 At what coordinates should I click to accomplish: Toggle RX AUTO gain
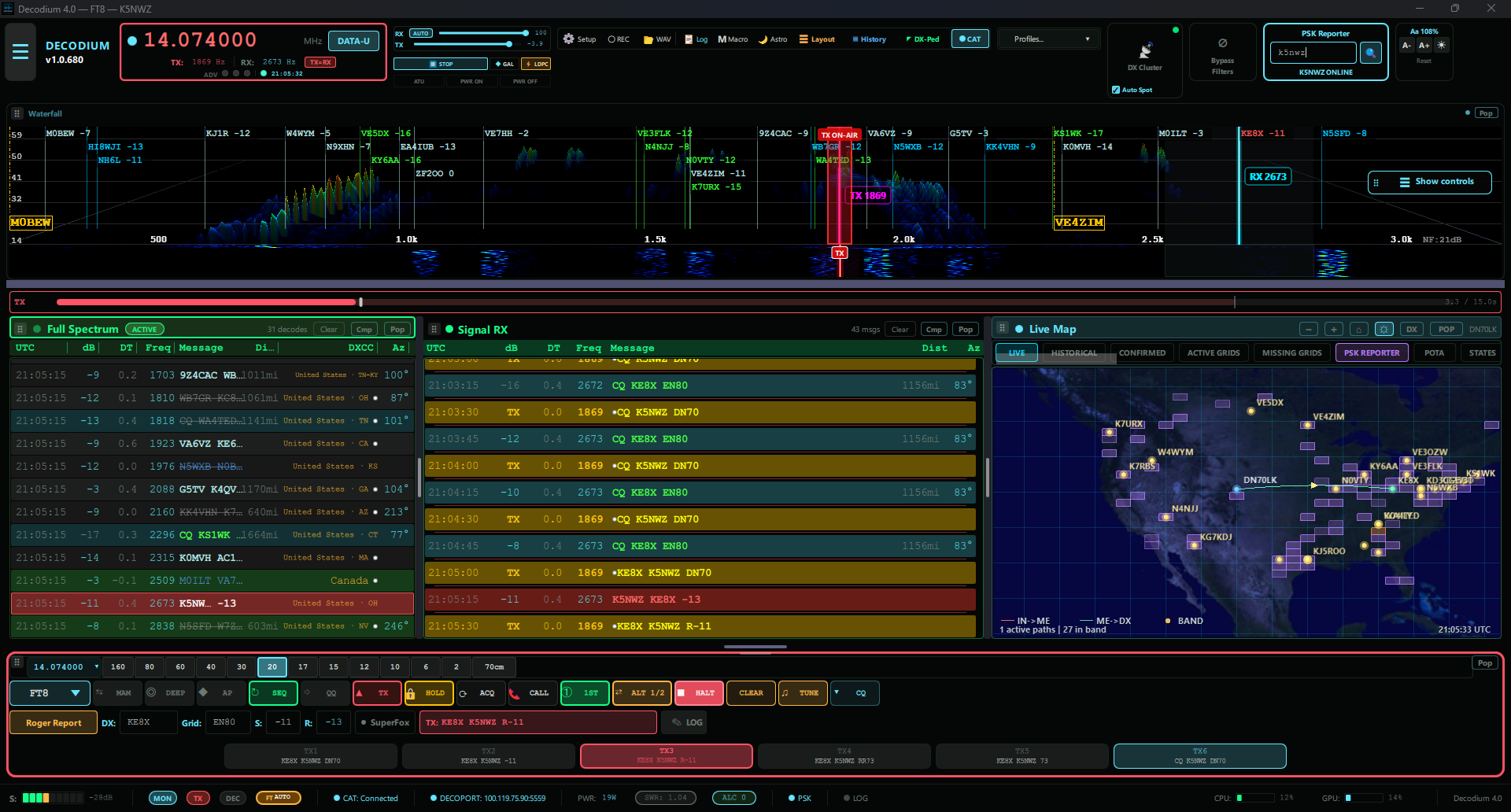point(421,33)
